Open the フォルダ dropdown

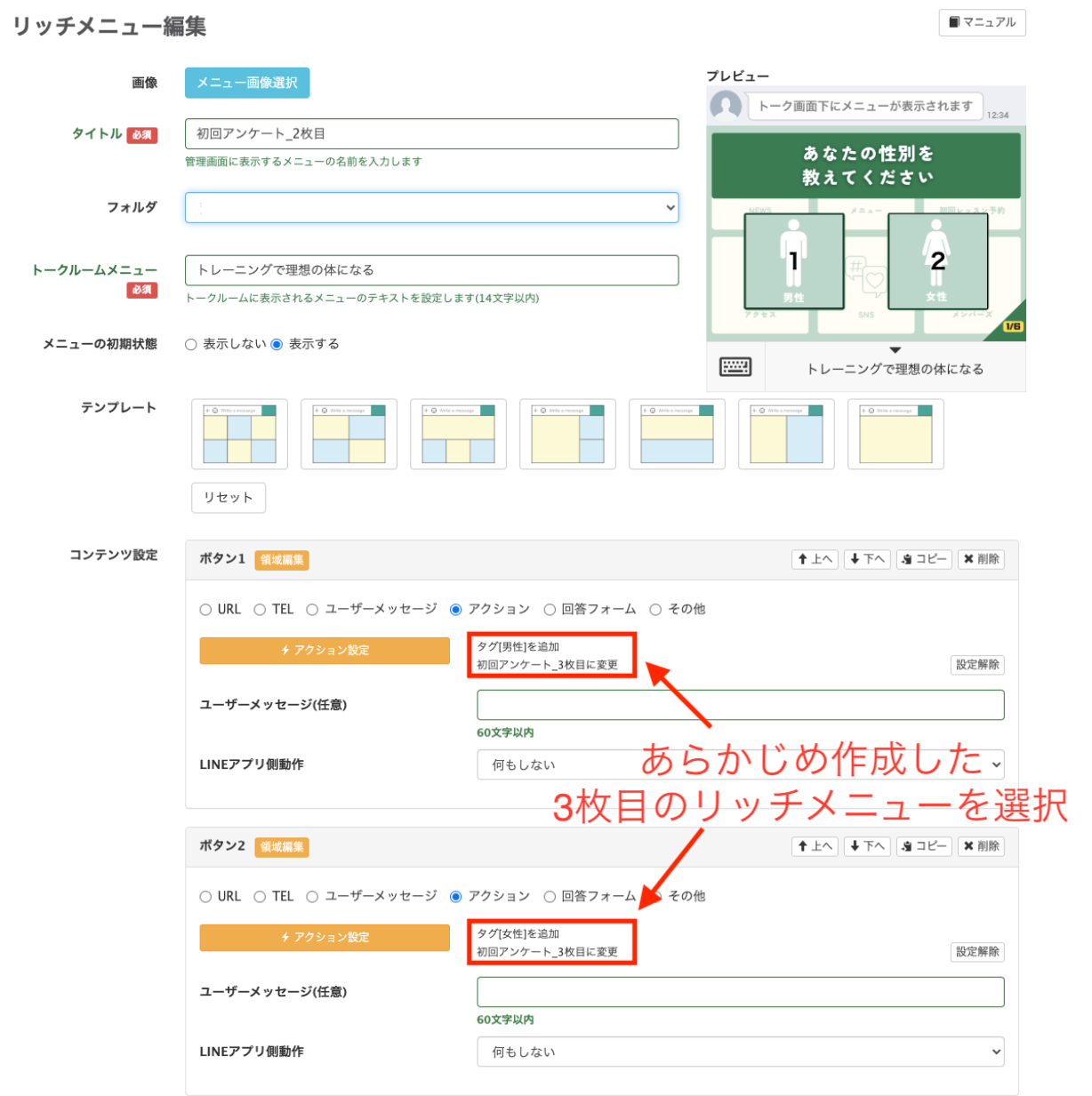point(431,208)
